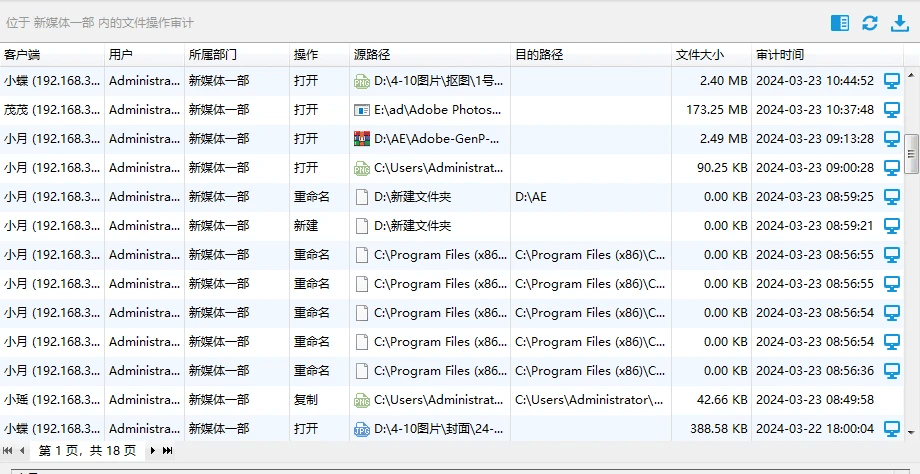Click the vertical scrollbar thumb
Screen dimensions: 920x474
(911, 154)
